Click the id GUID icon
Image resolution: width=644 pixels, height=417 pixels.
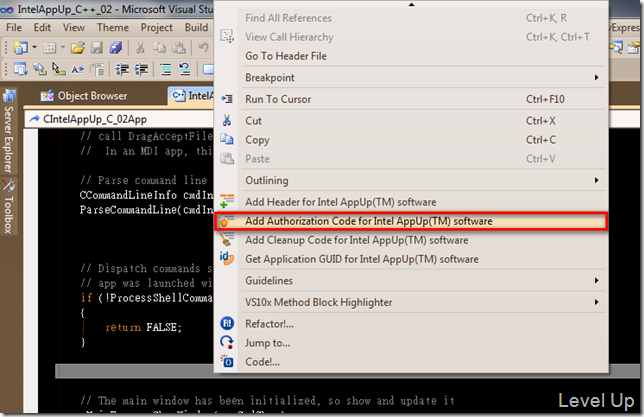tap(227, 258)
